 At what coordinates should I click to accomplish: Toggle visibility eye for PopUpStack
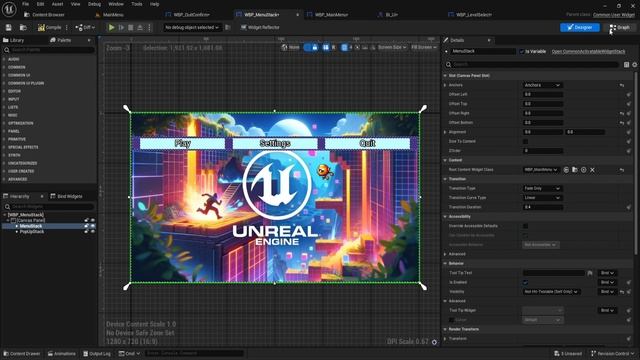click(93, 231)
